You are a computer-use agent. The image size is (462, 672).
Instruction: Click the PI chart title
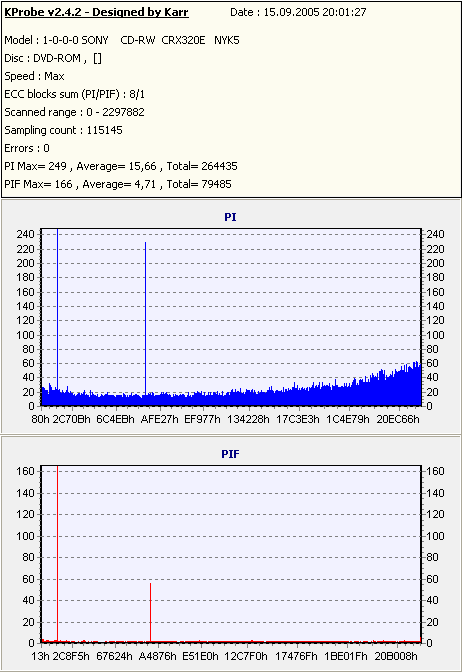coord(230,217)
